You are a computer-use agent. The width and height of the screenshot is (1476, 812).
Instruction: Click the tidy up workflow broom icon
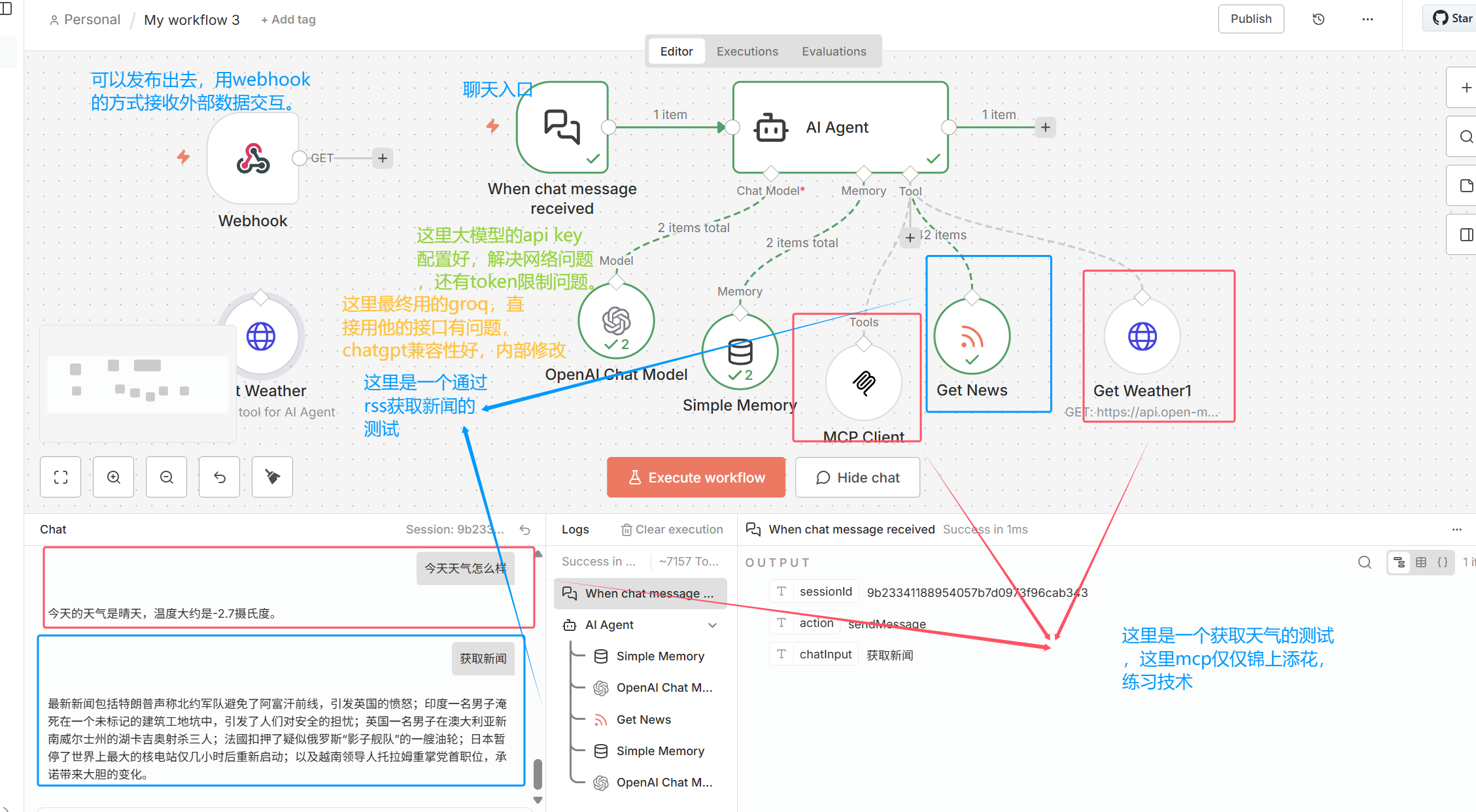point(272,477)
